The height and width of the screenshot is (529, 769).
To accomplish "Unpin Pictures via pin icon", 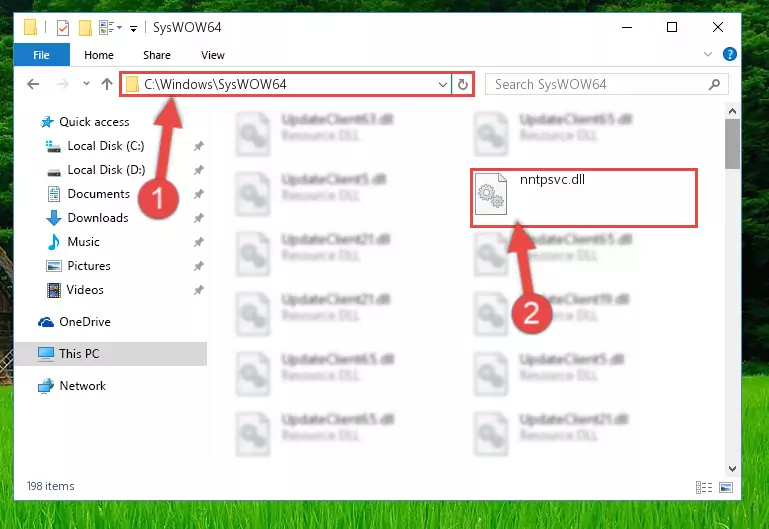I will [x=198, y=266].
